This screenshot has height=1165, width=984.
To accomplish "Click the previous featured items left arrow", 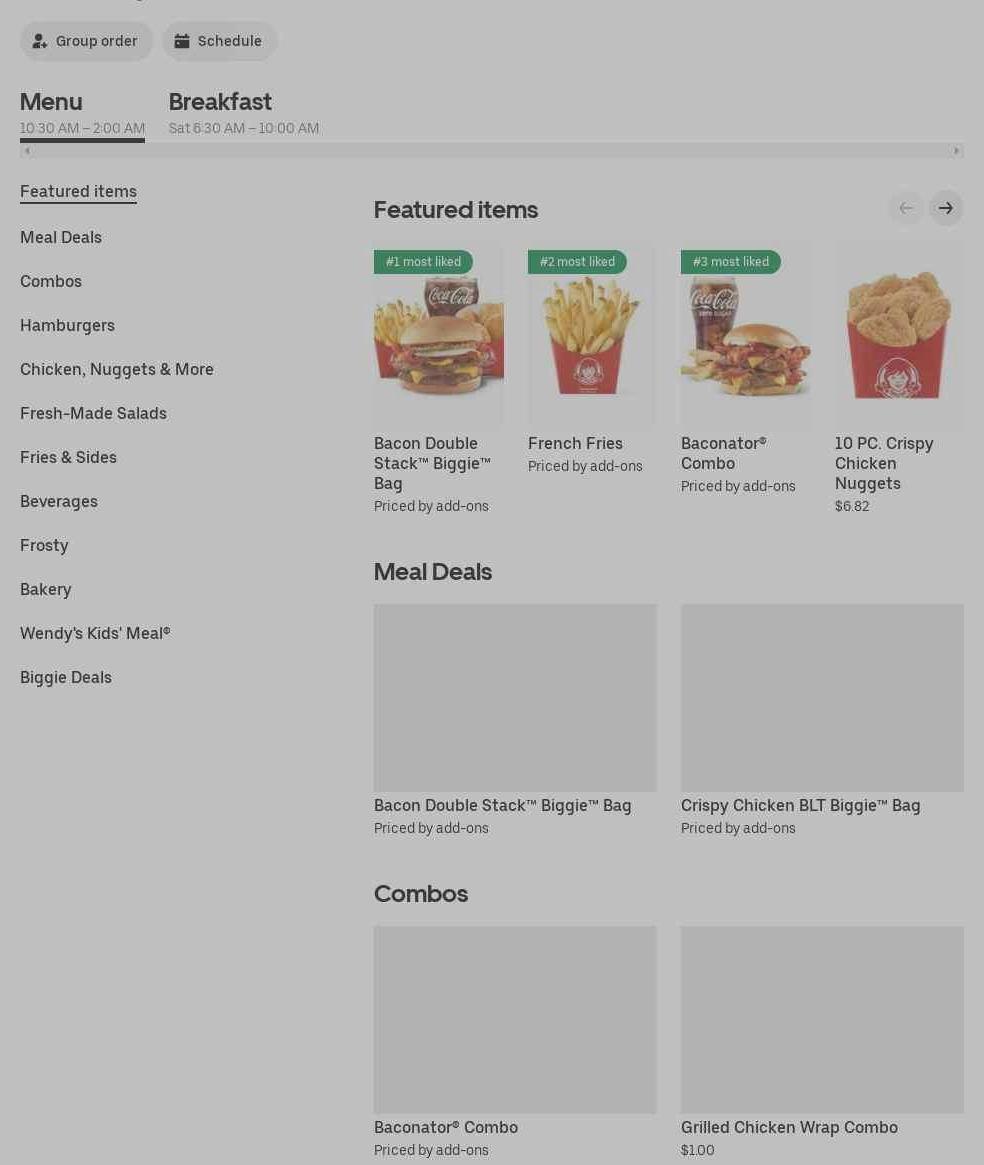I will 906,208.
